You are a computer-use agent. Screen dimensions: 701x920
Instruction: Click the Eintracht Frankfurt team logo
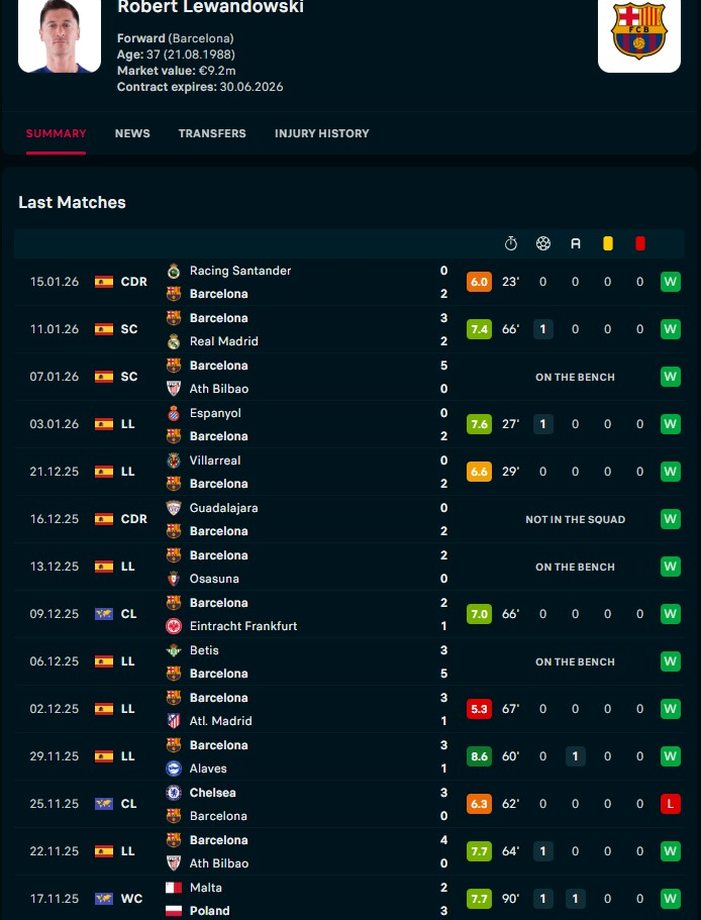(173, 626)
